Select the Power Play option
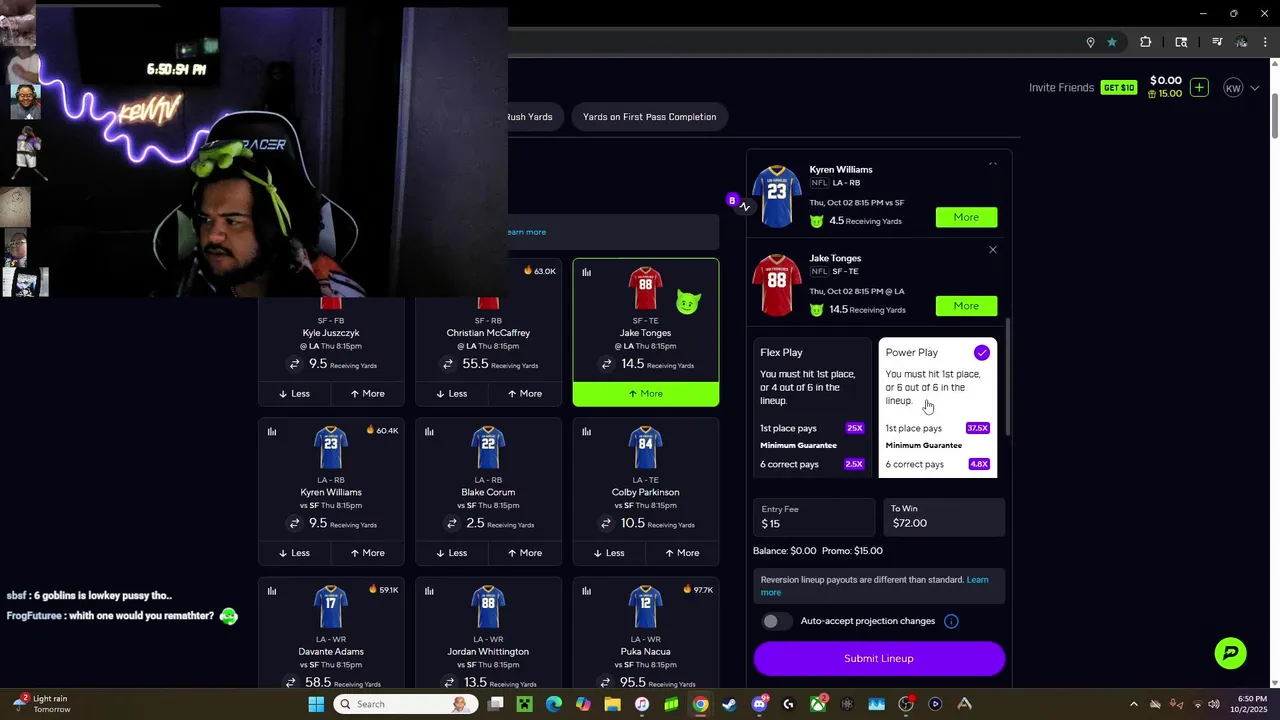This screenshot has width=1280, height=720. tap(938, 410)
